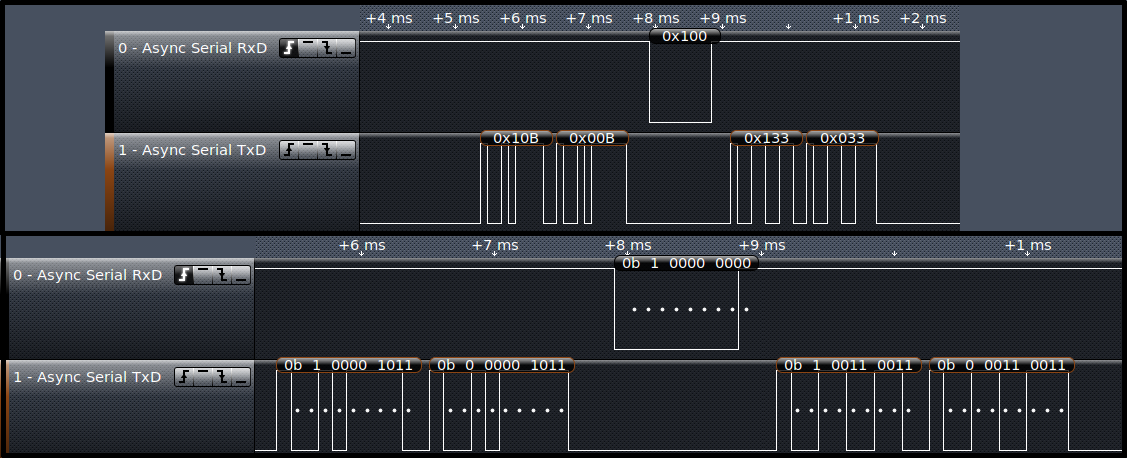Click the +6 ms marker in lower binary panel
1127x458 pixels.
click(x=362, y=246)
